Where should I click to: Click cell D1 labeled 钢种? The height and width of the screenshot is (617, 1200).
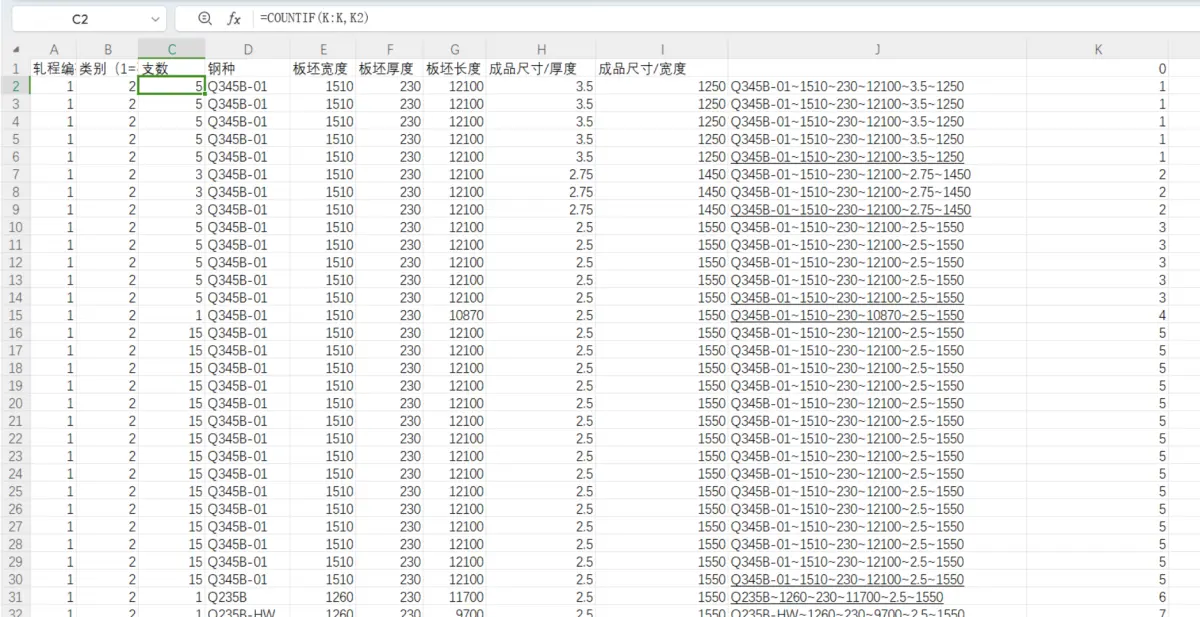point(248,69)
